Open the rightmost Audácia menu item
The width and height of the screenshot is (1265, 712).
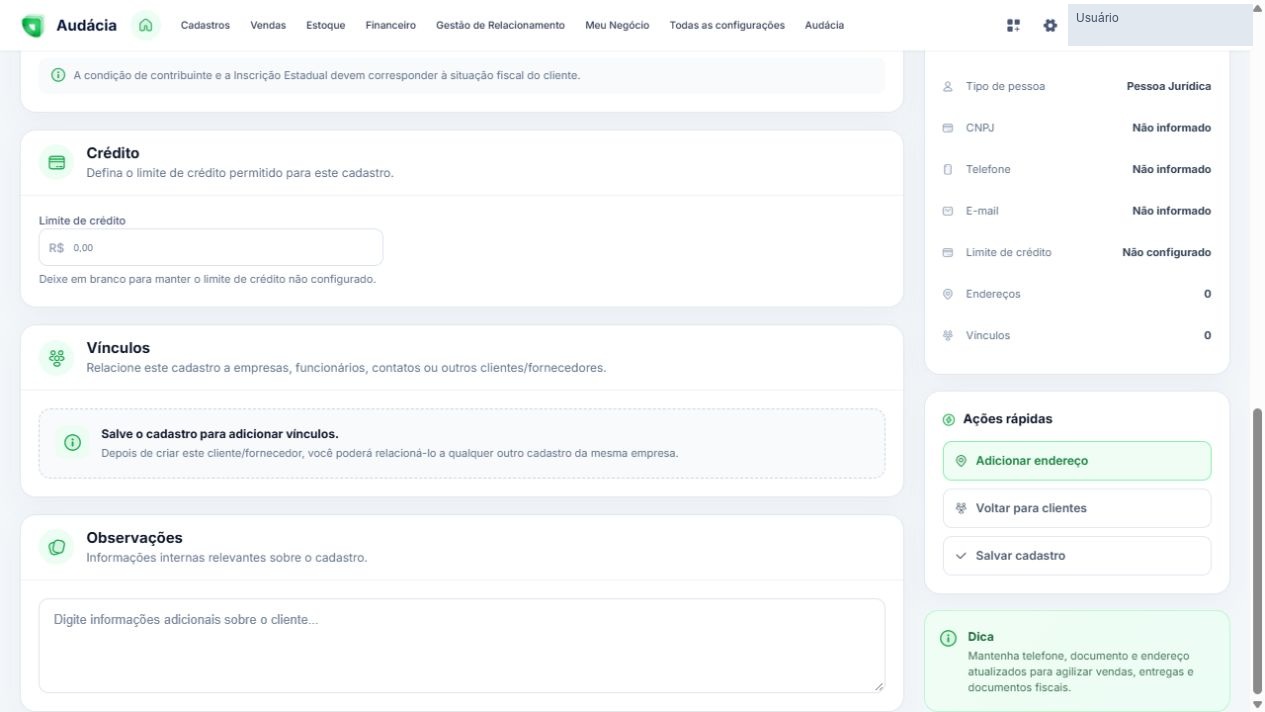click(x=824, y=26)
